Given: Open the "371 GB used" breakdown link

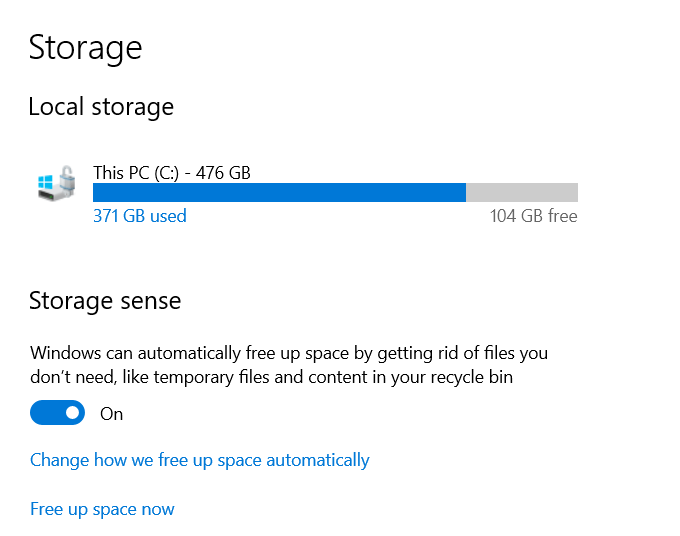Looking at the screenshot, I should coord(140,216).
